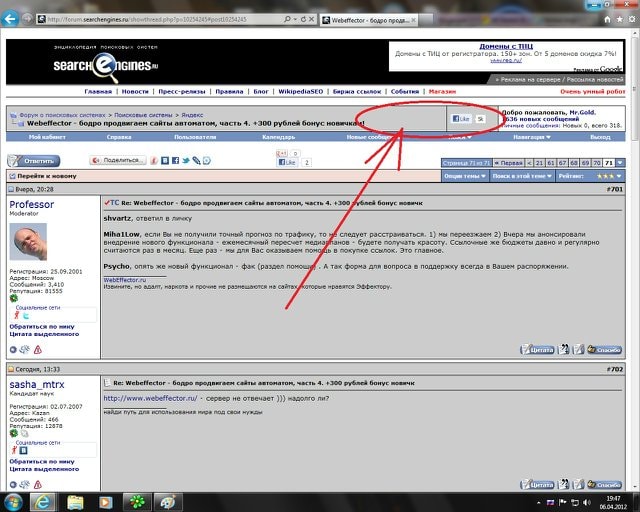The width and height of the screenshot is (640, 512).
Task: Click the report warning icon under Professor
Action: point(38,349)
